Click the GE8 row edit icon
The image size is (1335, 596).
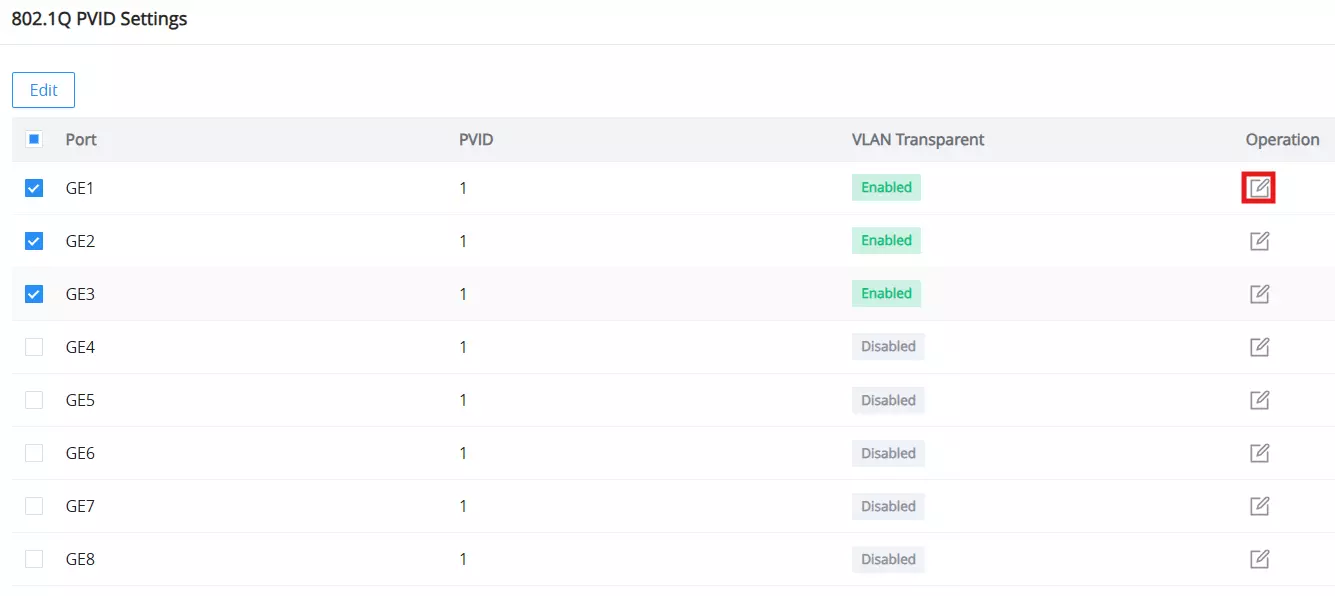1259,559
